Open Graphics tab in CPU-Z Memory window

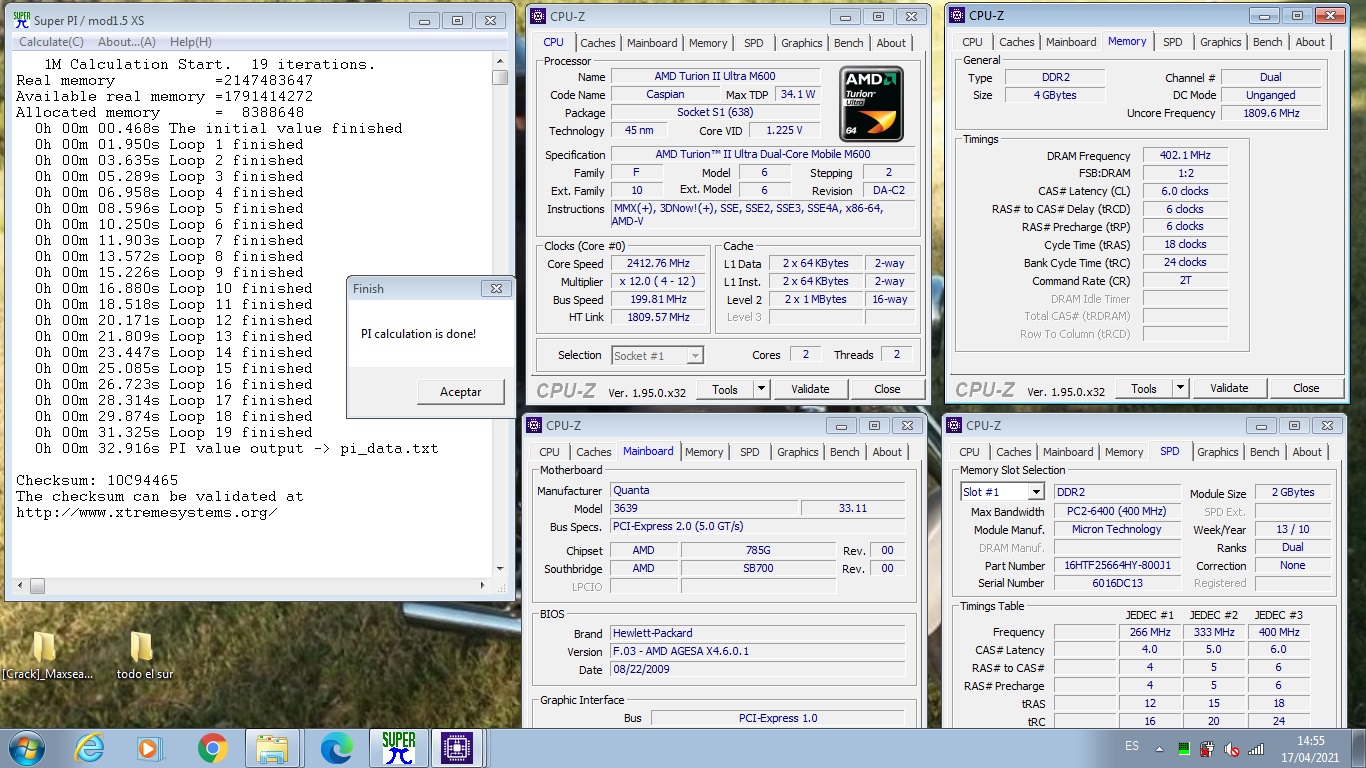1220,42
